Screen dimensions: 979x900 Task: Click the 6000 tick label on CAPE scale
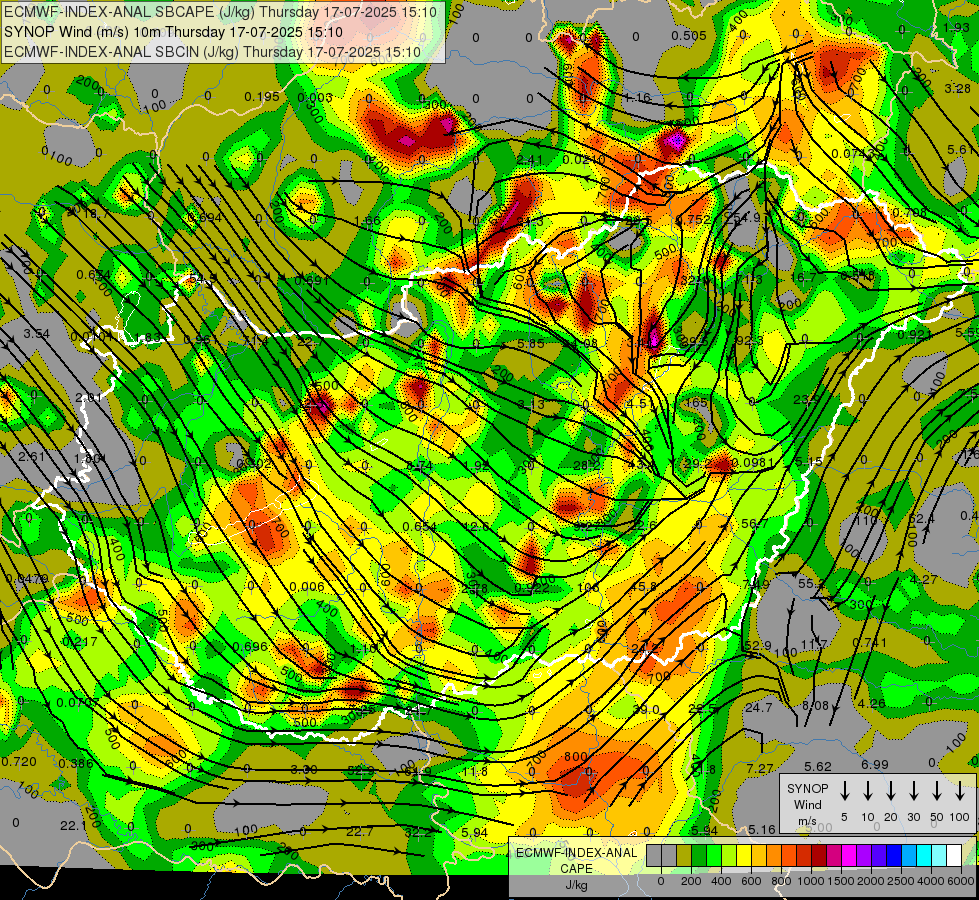pyautogui.click(x=961, y=881)
